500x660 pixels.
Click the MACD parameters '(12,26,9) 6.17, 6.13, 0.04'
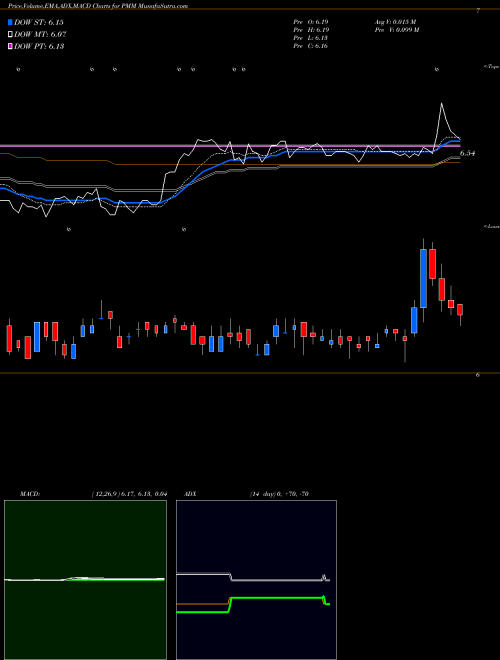(129, 494)
